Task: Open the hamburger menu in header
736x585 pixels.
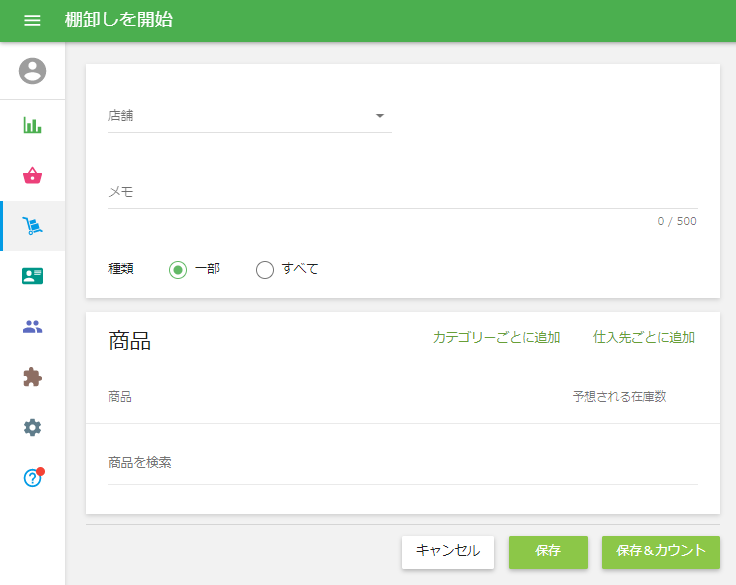Action: tap(32, 20)
